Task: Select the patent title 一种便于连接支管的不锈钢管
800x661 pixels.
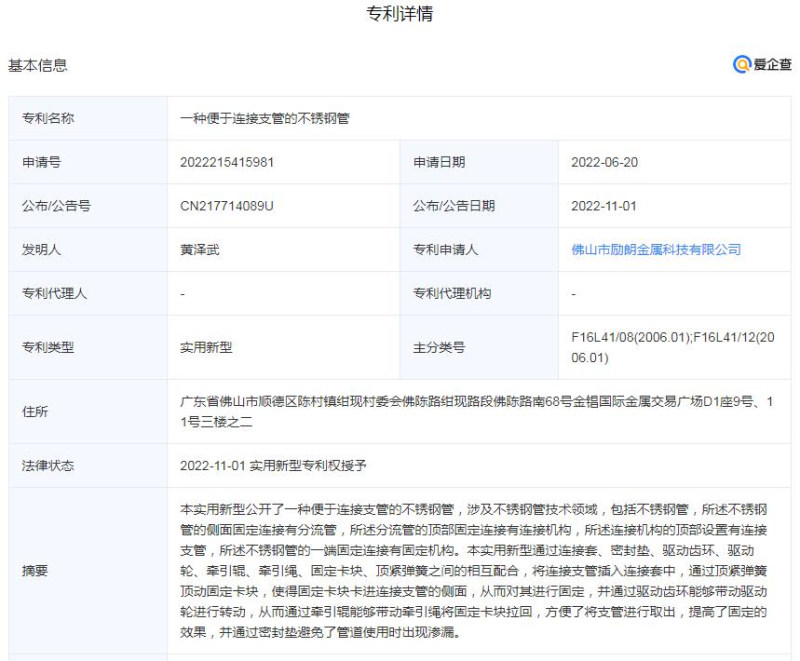Action: pos(266,118)
